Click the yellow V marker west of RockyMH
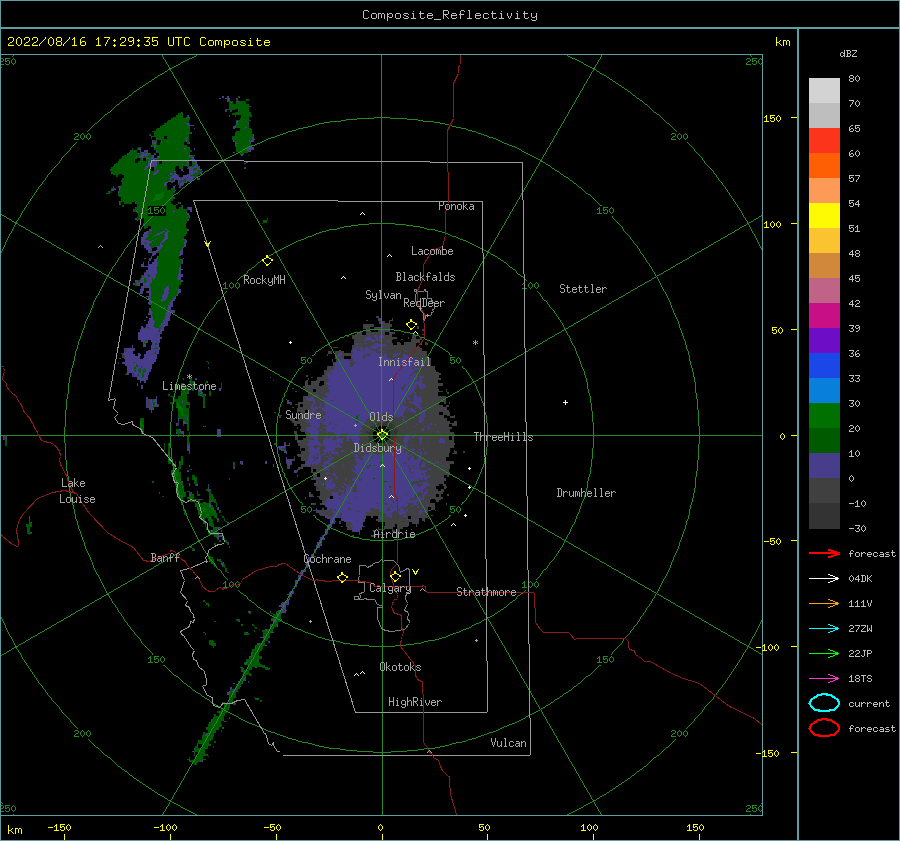This screenshot has width=900, height=841. pos(208,245)
